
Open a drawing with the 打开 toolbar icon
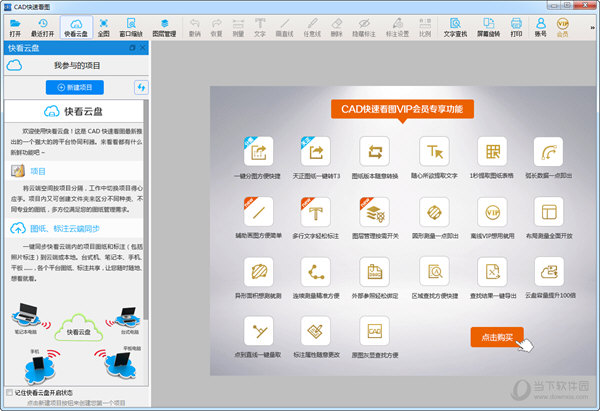pos(15,28)
